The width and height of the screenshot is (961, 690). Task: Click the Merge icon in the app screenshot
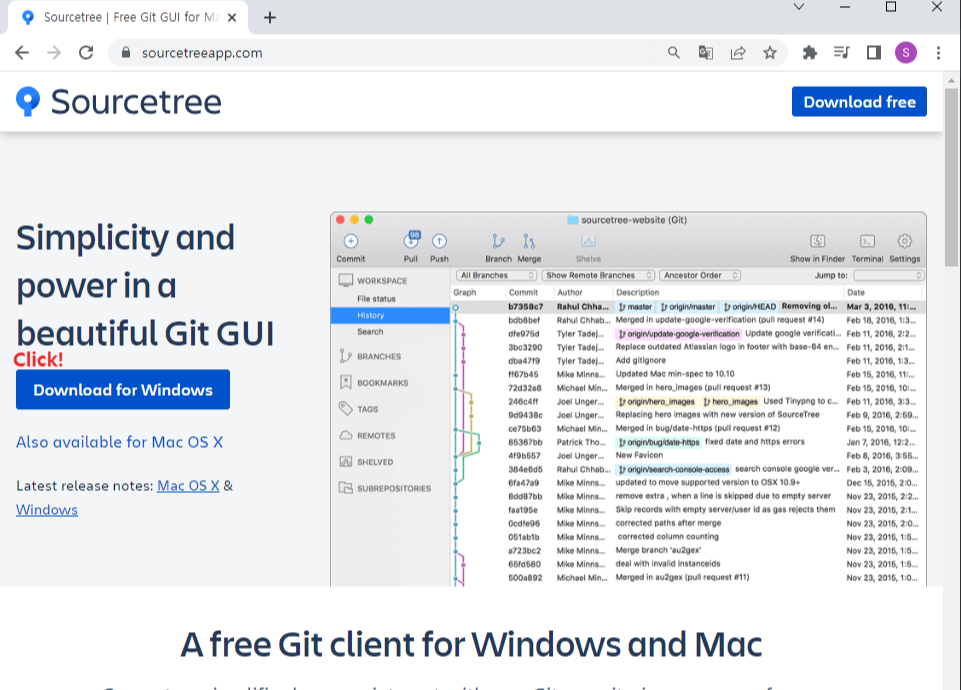point(529,241)
